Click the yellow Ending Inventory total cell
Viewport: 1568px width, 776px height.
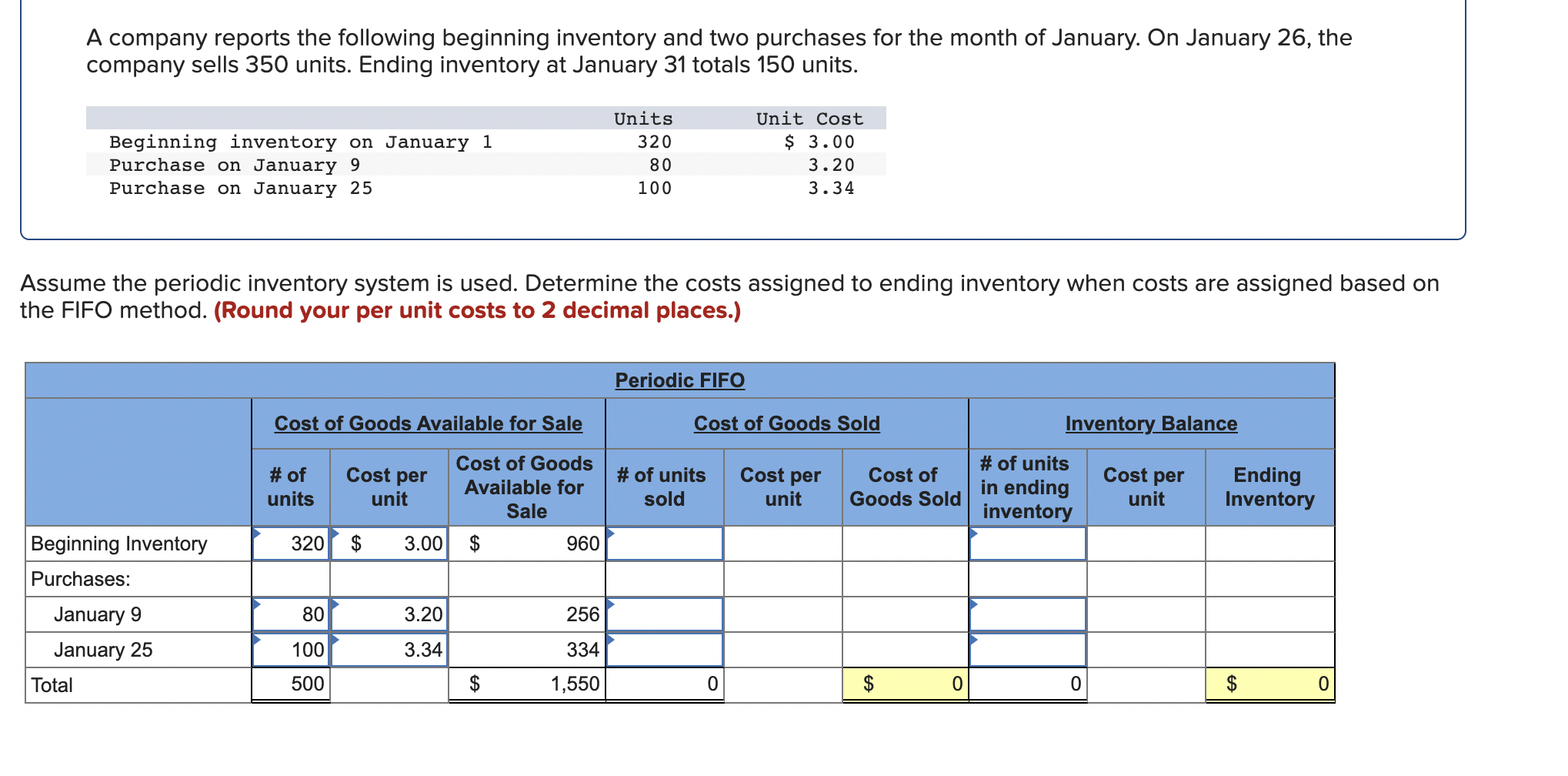click(1269, 684)
